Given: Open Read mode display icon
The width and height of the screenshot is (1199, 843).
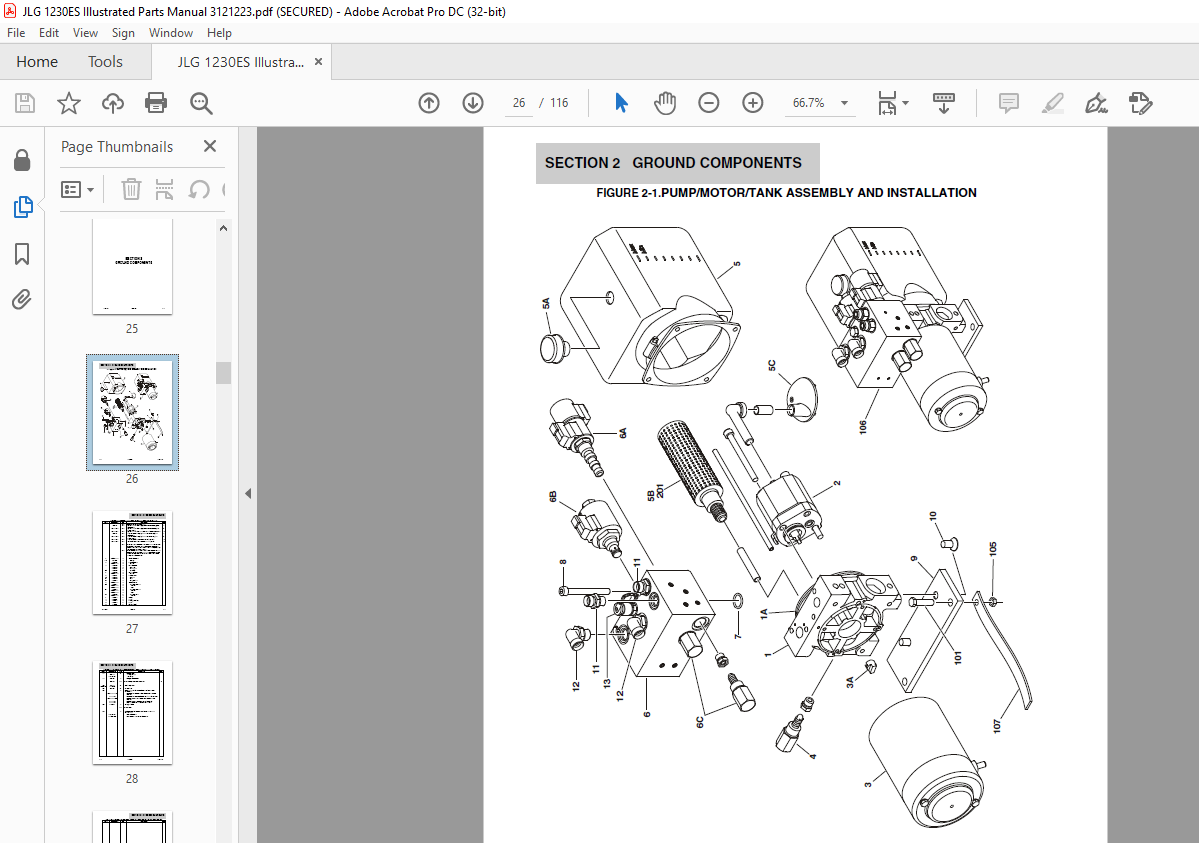Looking at the screenshot, I should coord(944,103).
